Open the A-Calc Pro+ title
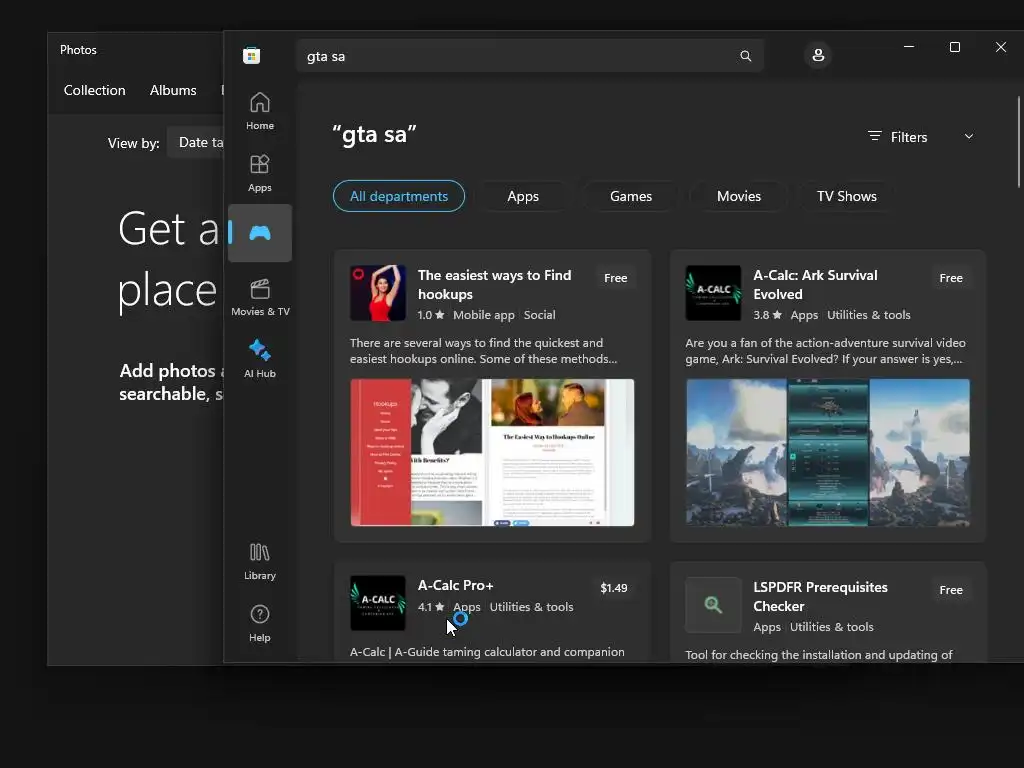 [x=455, y=585]
